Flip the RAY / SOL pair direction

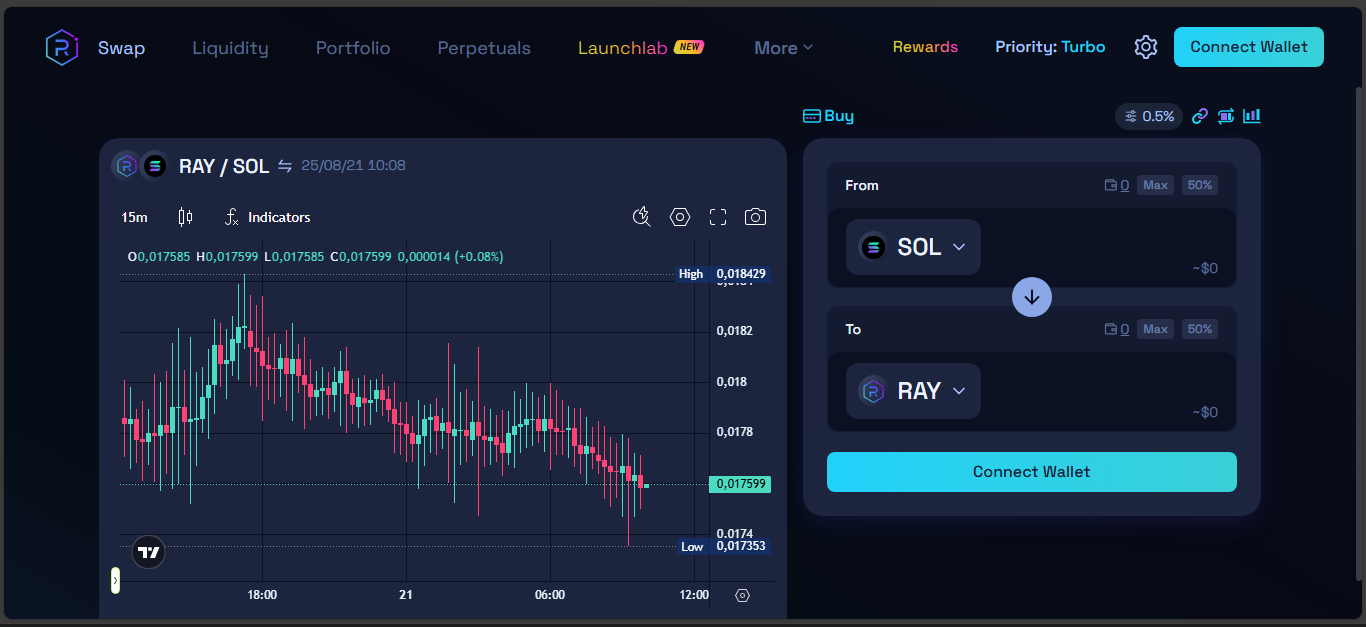click(285, 166)
